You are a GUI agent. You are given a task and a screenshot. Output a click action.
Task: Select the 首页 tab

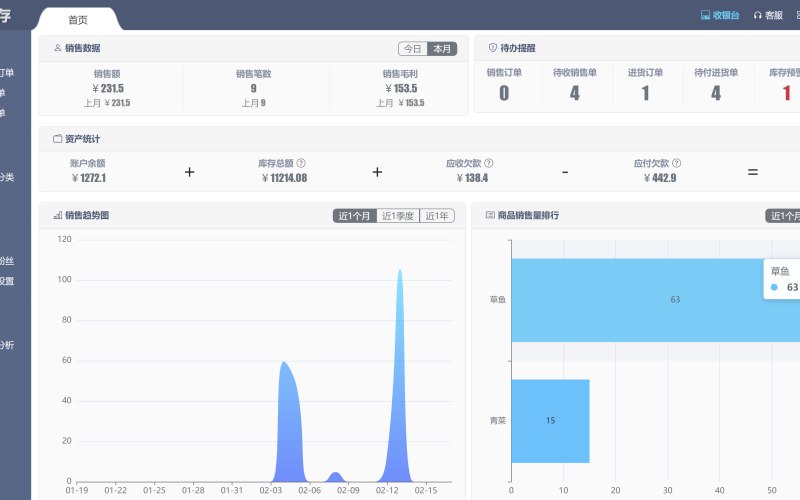pyautogui.click(x=78, y=20)
